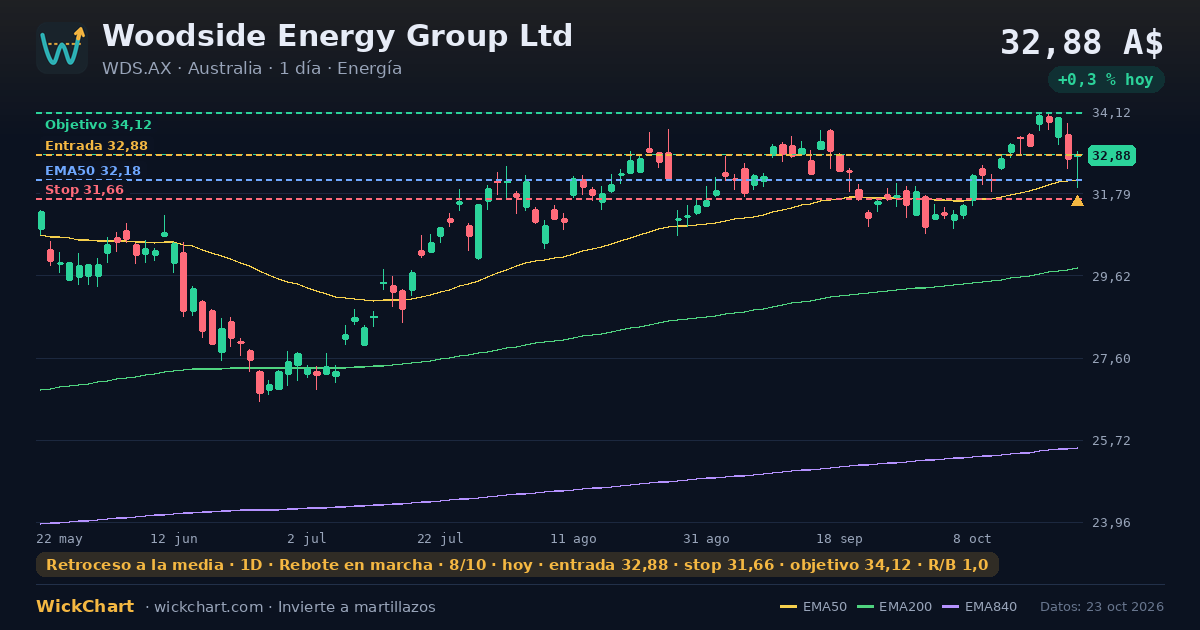Click the EMA50 yellow legend swatch
This screenshot has height=630, width=1200.
pos(788,607)
